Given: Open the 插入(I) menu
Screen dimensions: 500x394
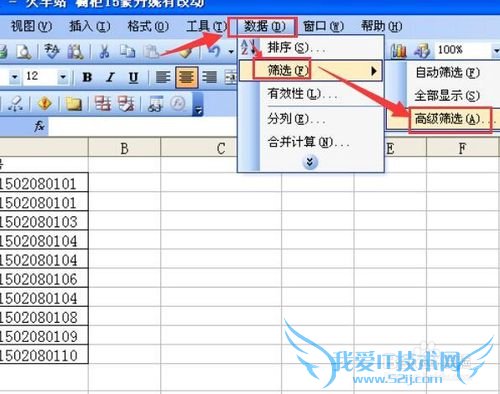Looking at the screenshot, I should (x=90, y=26).
